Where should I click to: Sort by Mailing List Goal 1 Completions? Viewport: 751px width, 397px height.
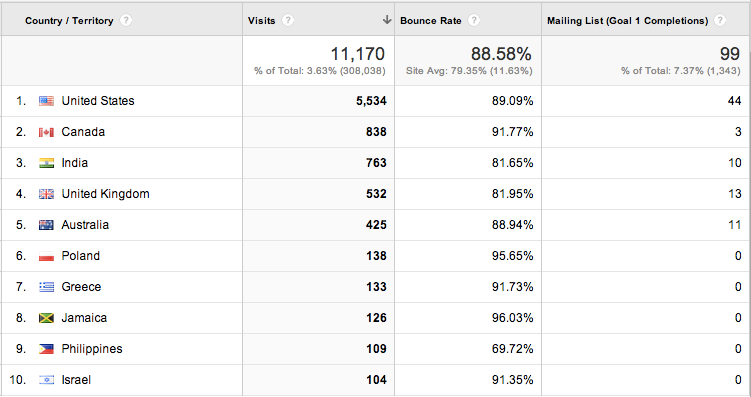(627, 21)
